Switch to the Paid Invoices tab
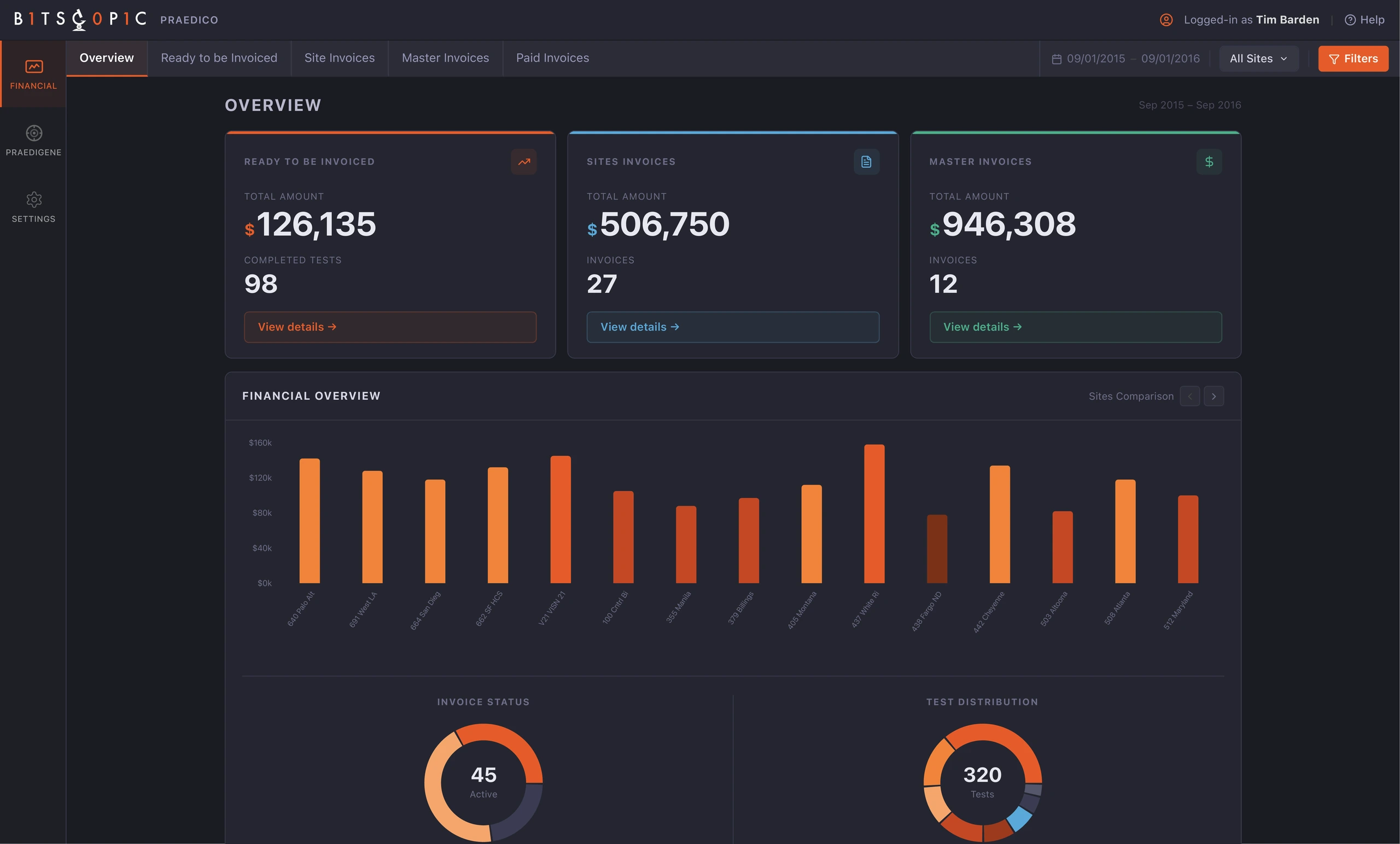This screenshot has height=844, width=1400. pos(552,58)
